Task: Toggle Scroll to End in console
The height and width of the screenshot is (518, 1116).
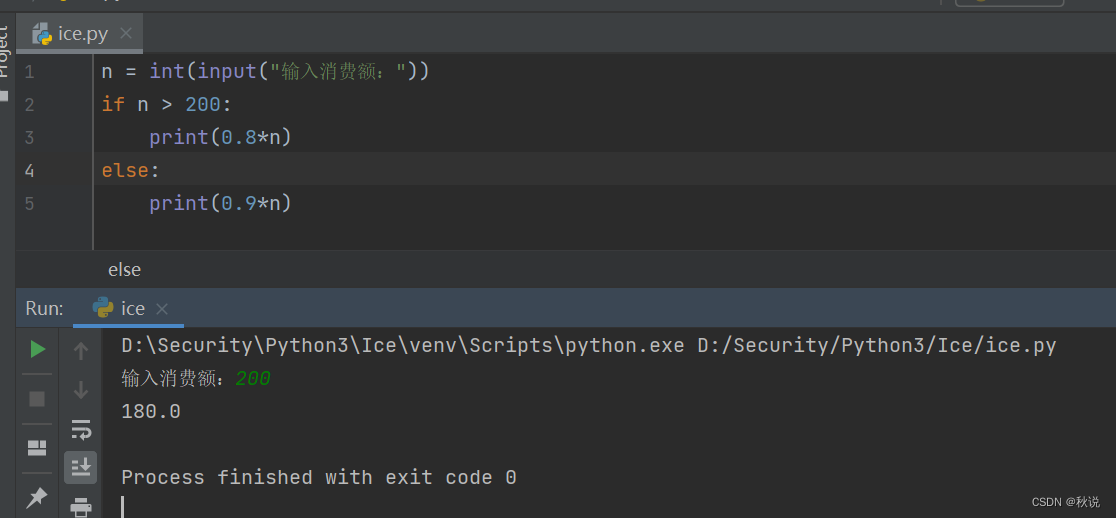Action: pyautogui.click(x=80, y=467)
